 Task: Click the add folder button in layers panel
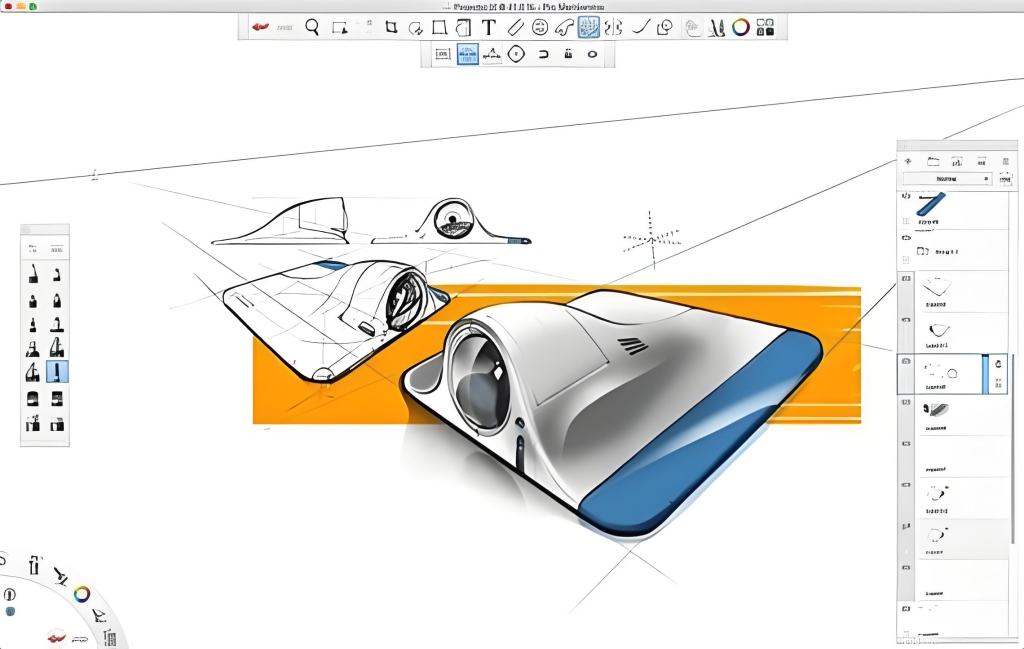(x=932, y=160)
